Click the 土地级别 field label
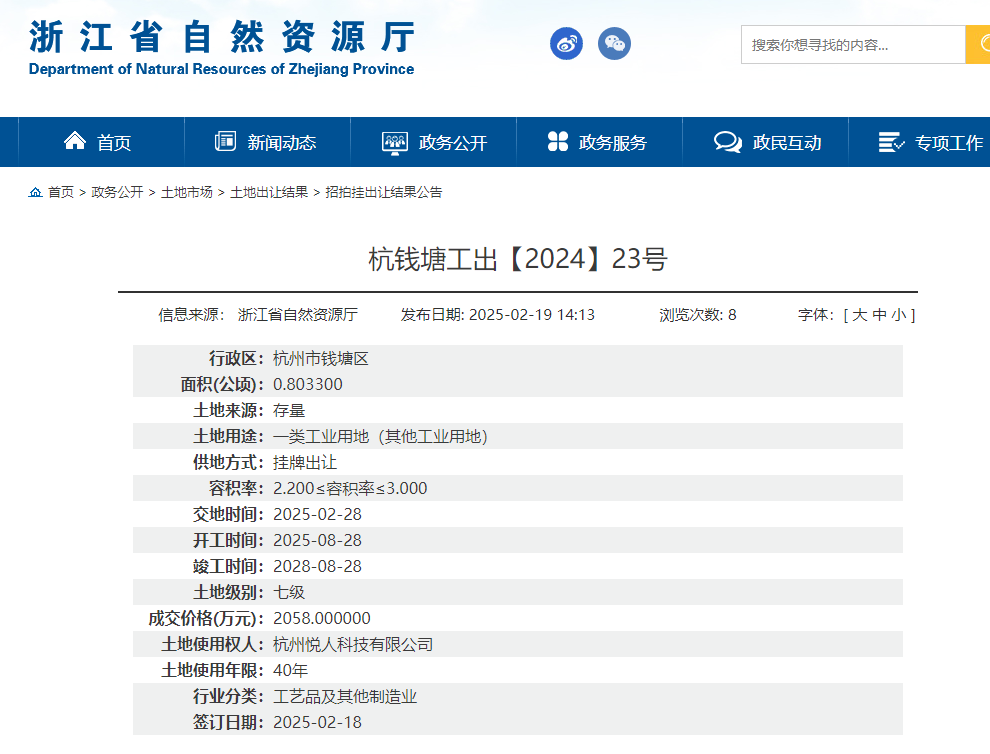The width and height of the screenshot is (990, 754). 228,592
